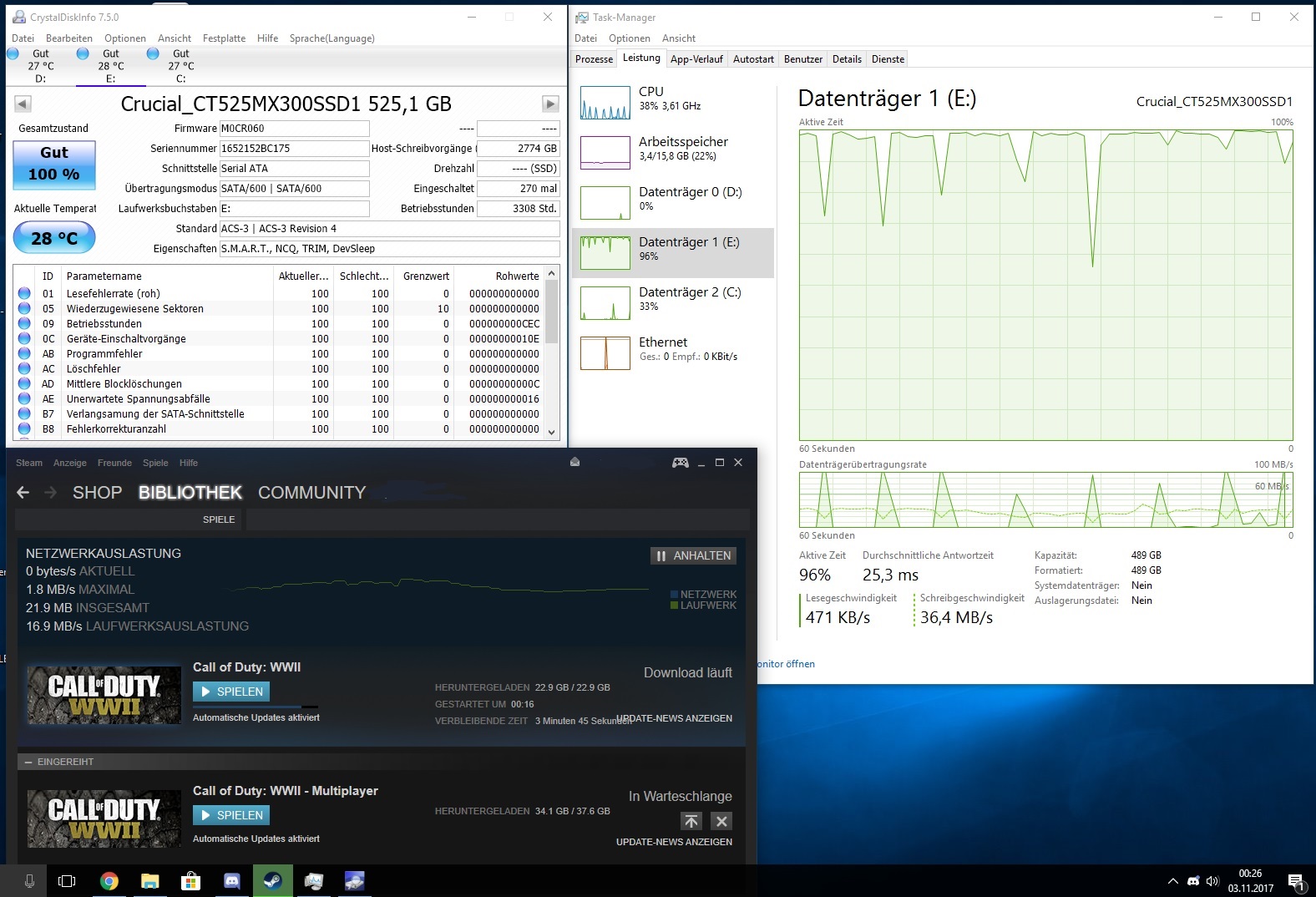Switch to Details tab in Task-Manager
Viewport: 1316px width, 897px height.
[847, 59]
